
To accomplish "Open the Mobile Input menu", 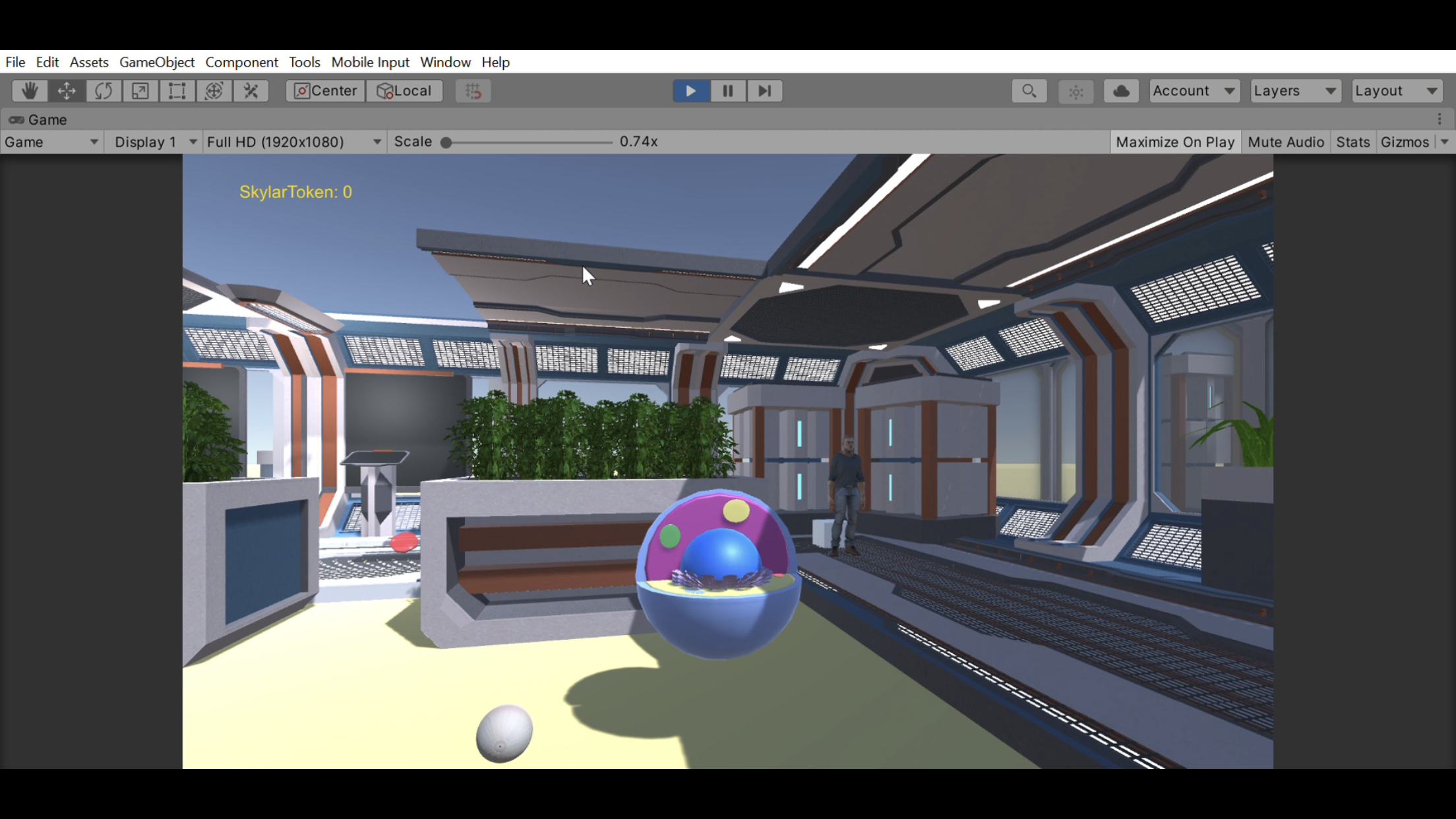I will click(x=370, y=62).
